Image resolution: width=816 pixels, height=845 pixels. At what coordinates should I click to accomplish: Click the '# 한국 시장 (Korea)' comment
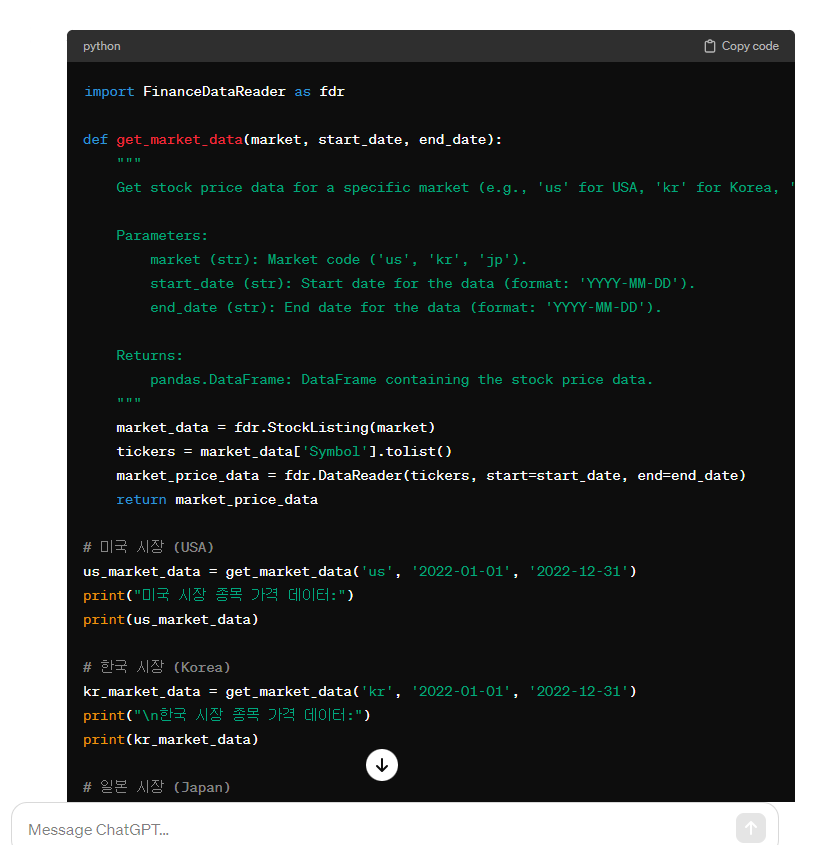click(x=157, y=667)
